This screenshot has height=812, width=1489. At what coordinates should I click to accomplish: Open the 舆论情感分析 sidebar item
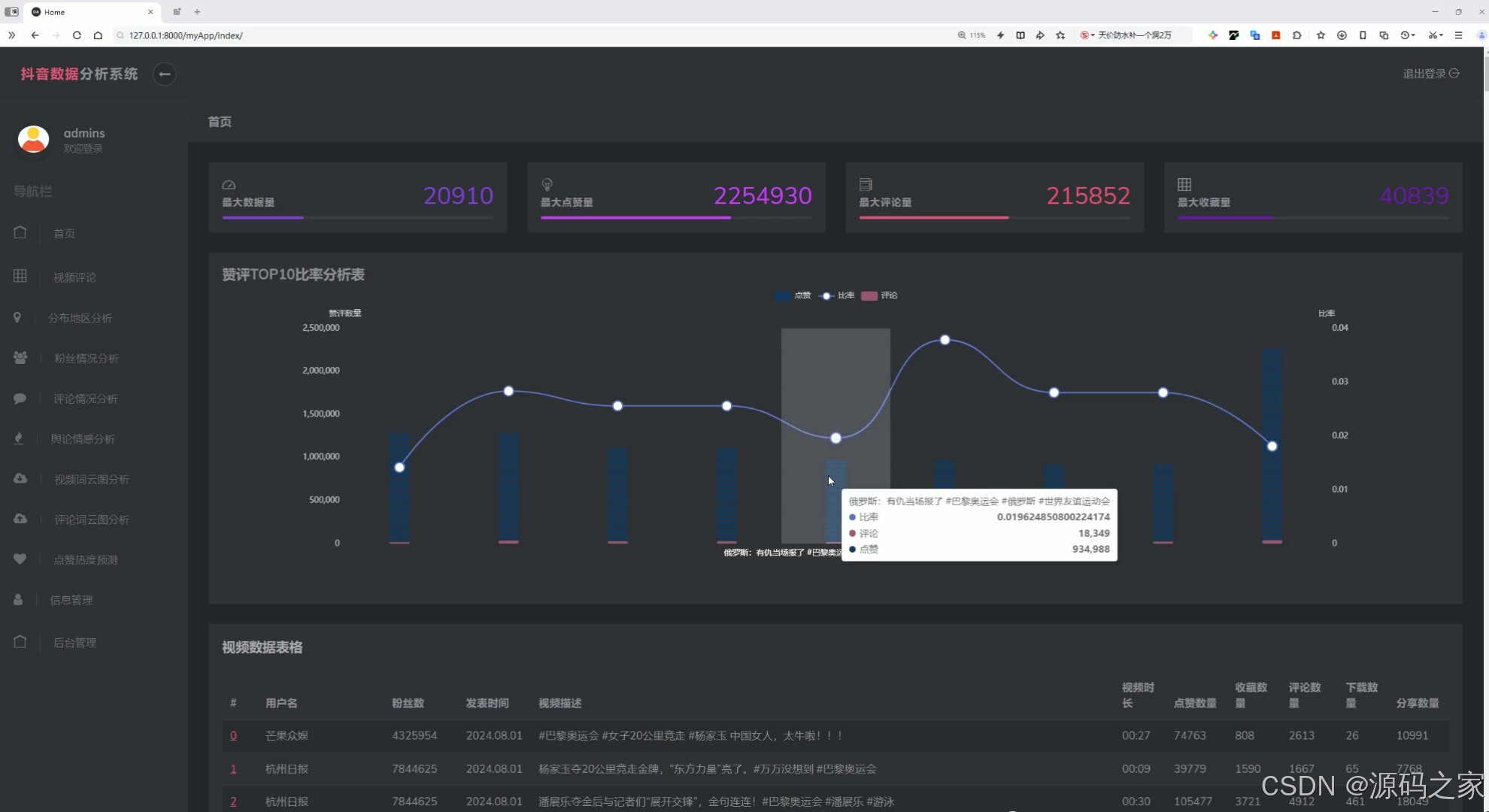tap(83, 439)
